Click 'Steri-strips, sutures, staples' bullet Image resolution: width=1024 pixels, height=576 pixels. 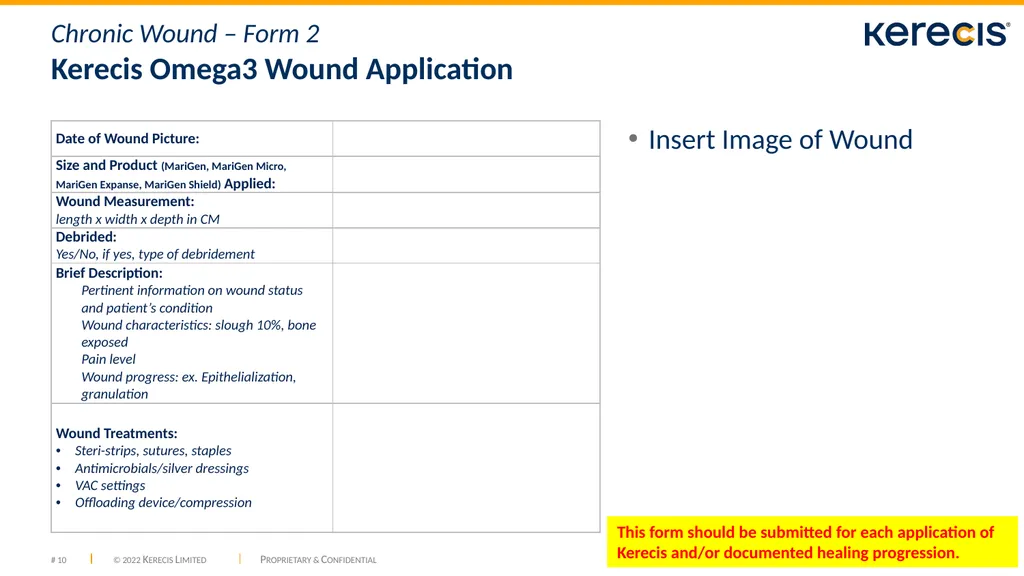click(153, 451)
